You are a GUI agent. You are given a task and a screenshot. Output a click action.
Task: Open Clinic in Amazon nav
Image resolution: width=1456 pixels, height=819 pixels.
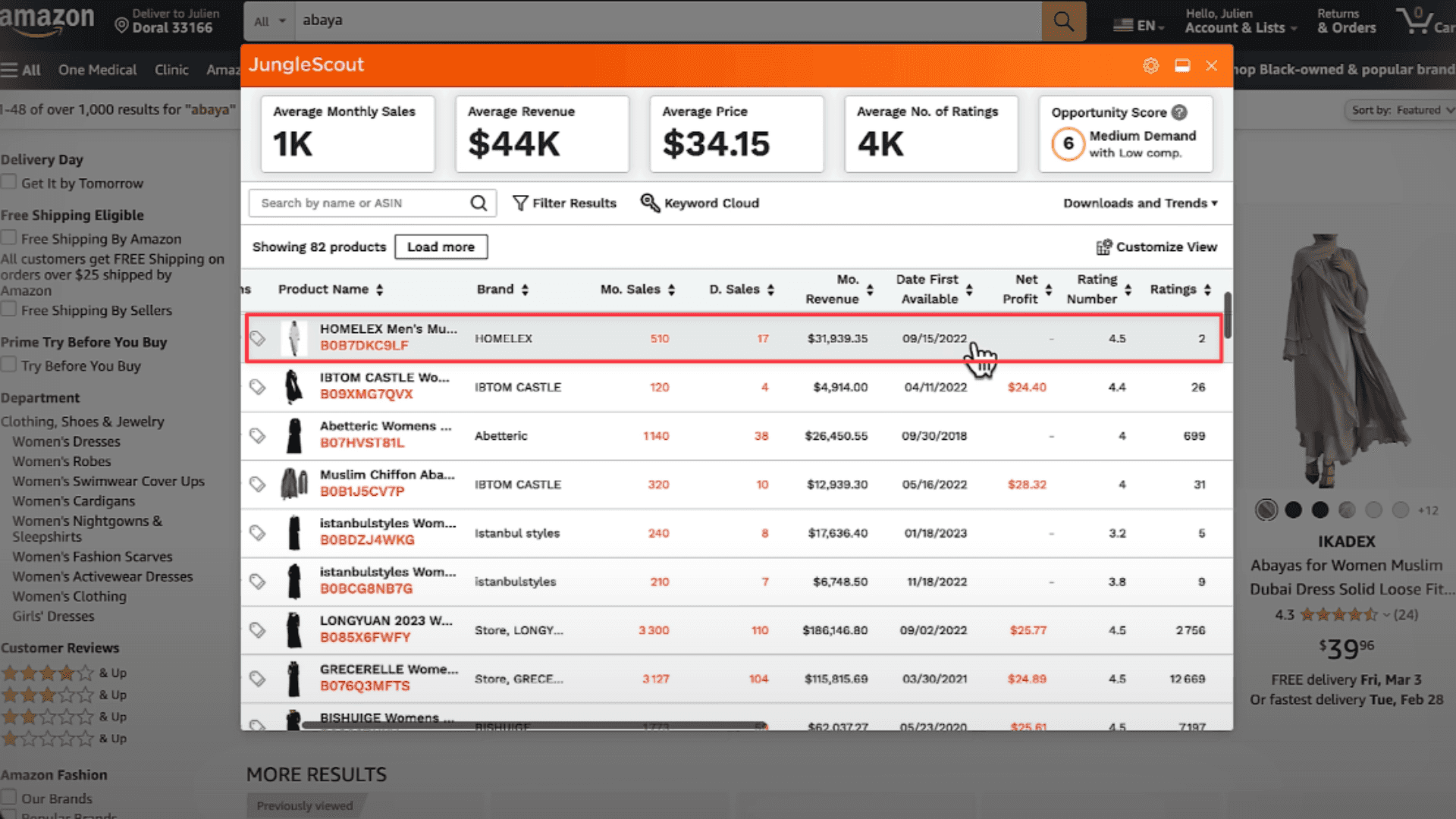point(171,70)
